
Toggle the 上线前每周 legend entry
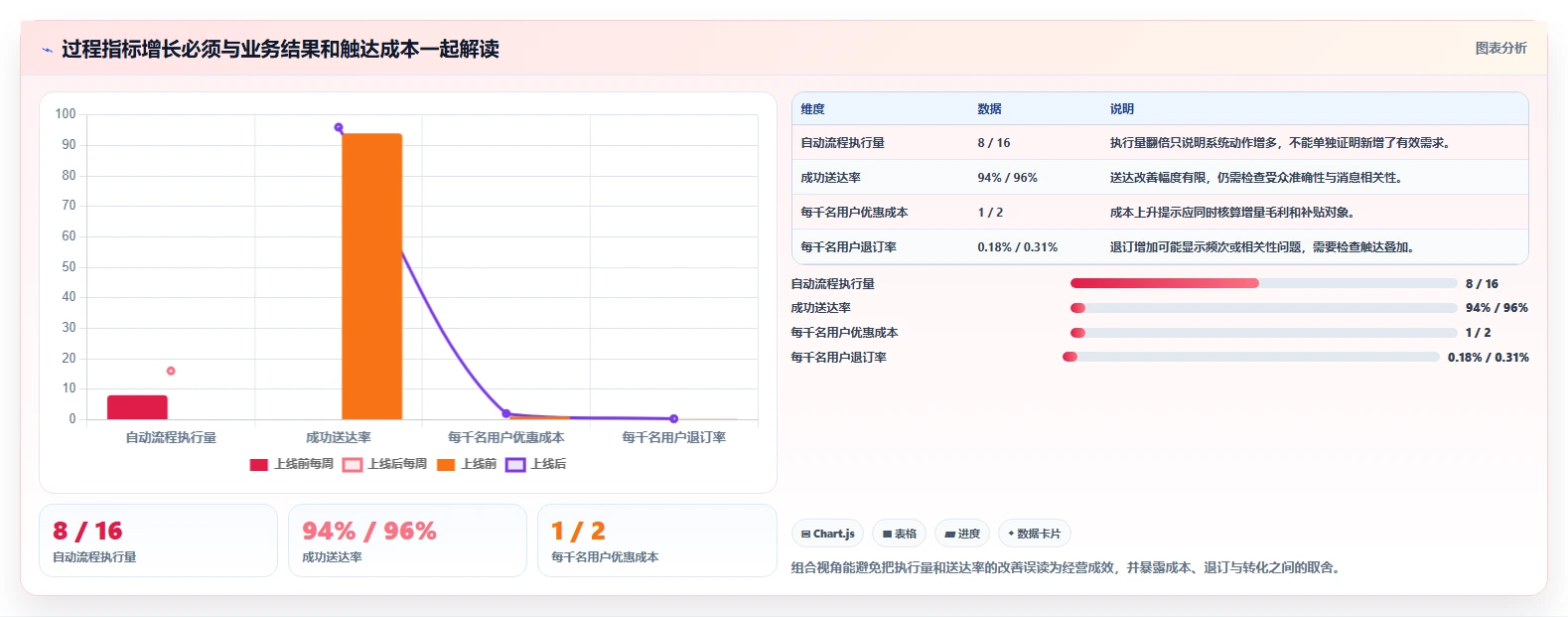pos(292,464)
